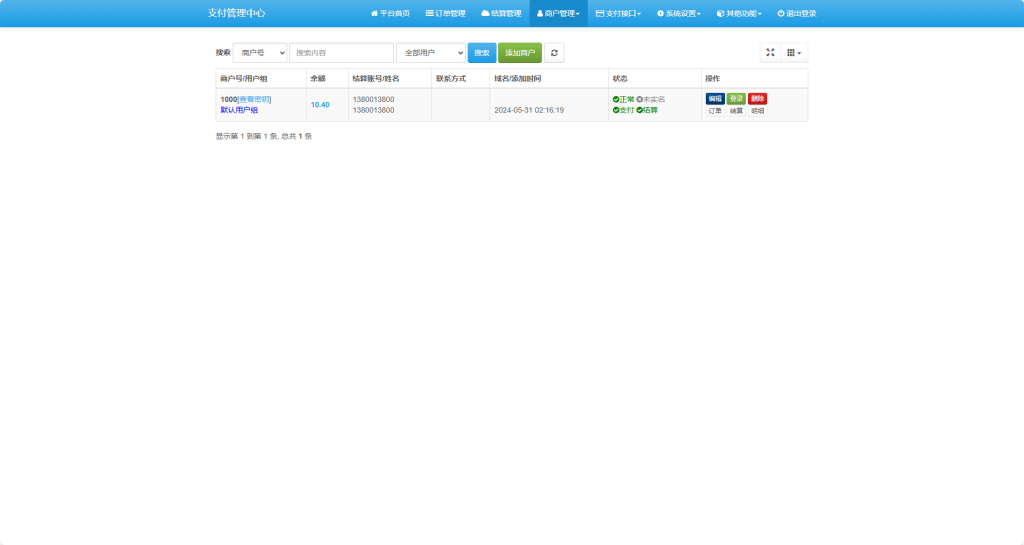Open the column grid selector icon
The height and width of the screenshot is (545, 1024).
pos(793,53)
